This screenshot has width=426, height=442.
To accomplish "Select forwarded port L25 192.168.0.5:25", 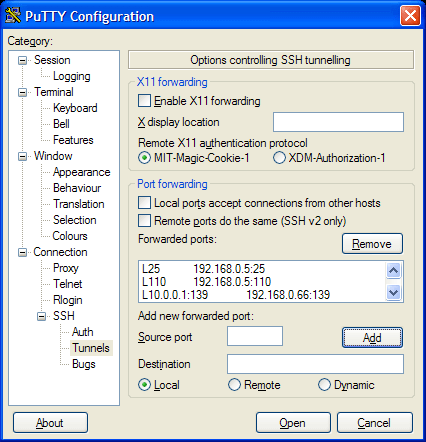I will 262,269.
